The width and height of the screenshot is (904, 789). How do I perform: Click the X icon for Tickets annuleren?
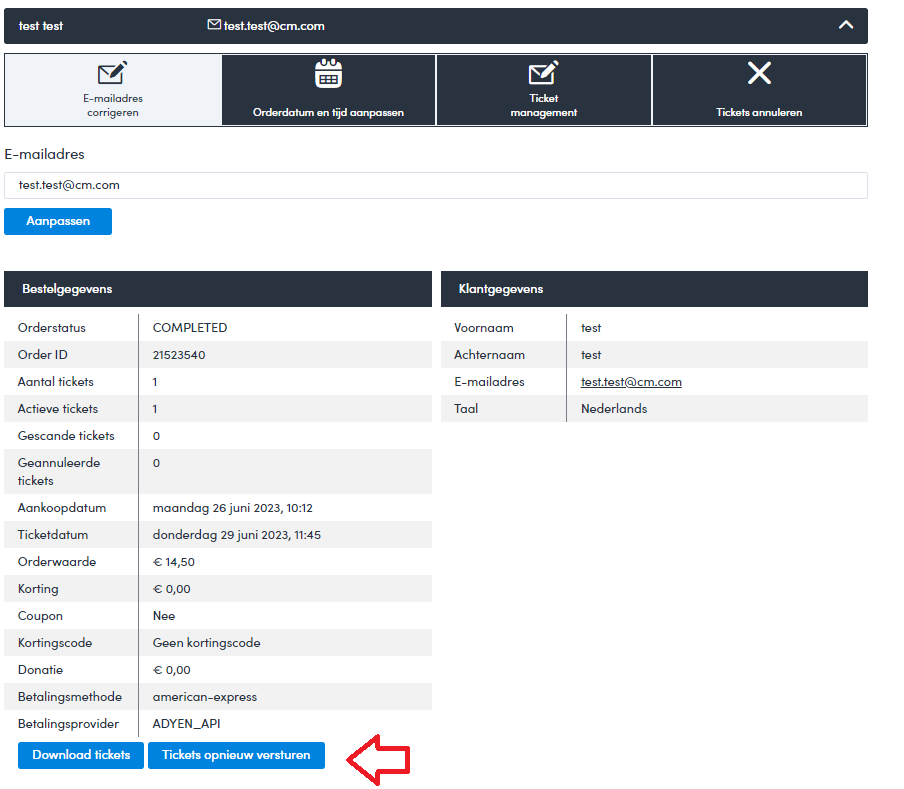759,73
